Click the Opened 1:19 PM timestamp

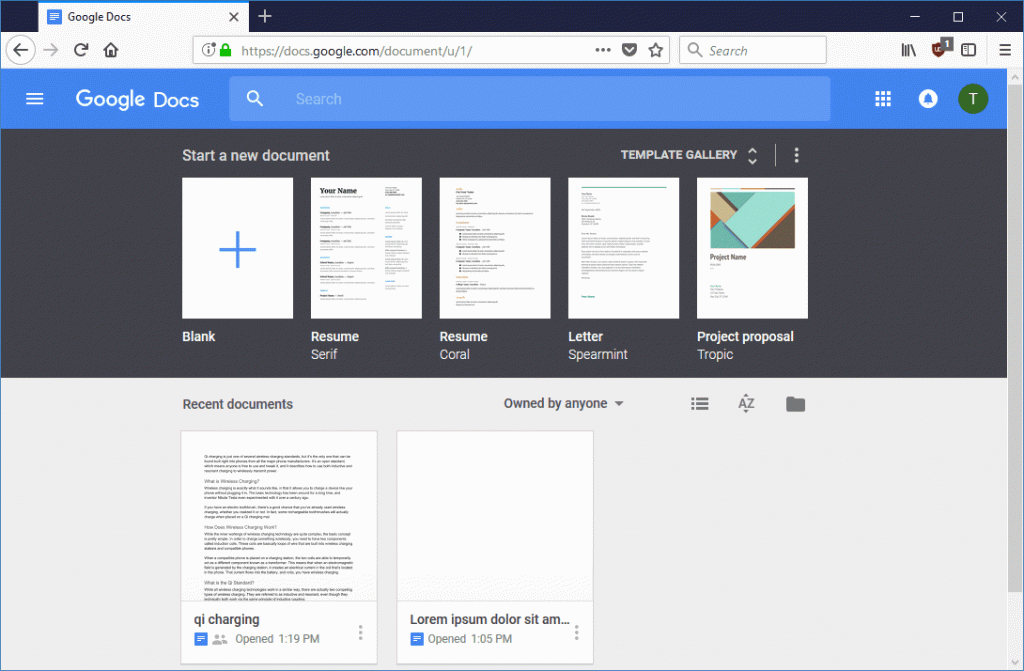pos(278,639)
